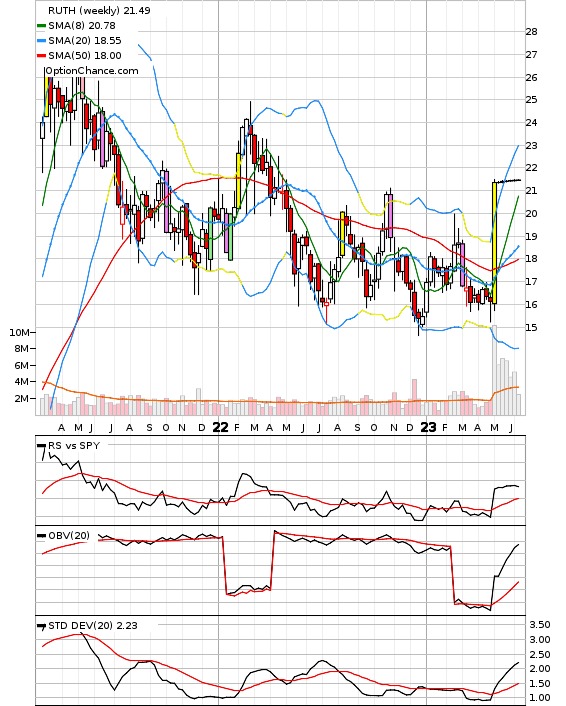The height and width of the screenshot is (706, 566).
Task: Click the 10M volume axis label
Action: (18, 333)
